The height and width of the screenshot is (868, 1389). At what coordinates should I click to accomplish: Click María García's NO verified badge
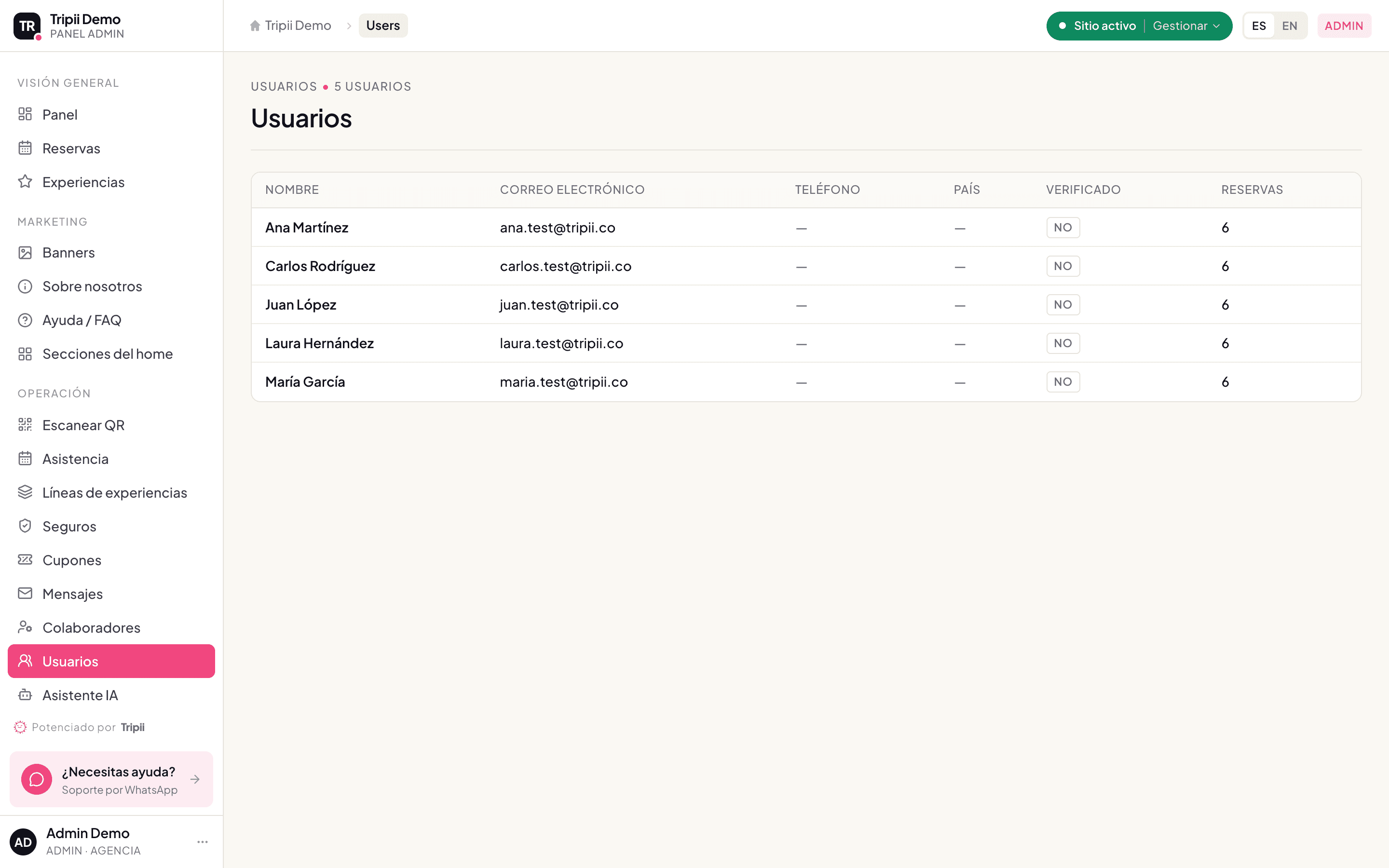pyautogui.click(x=1063, y=382)
